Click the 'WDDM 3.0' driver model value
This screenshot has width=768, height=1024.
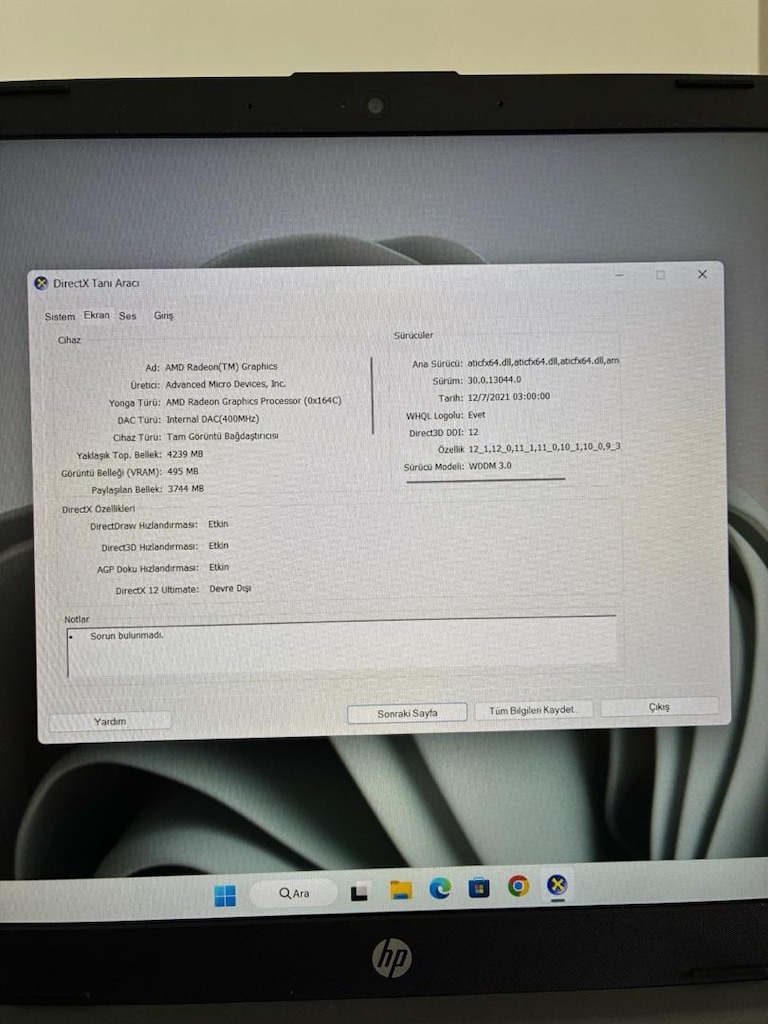(x=490, y=466)
